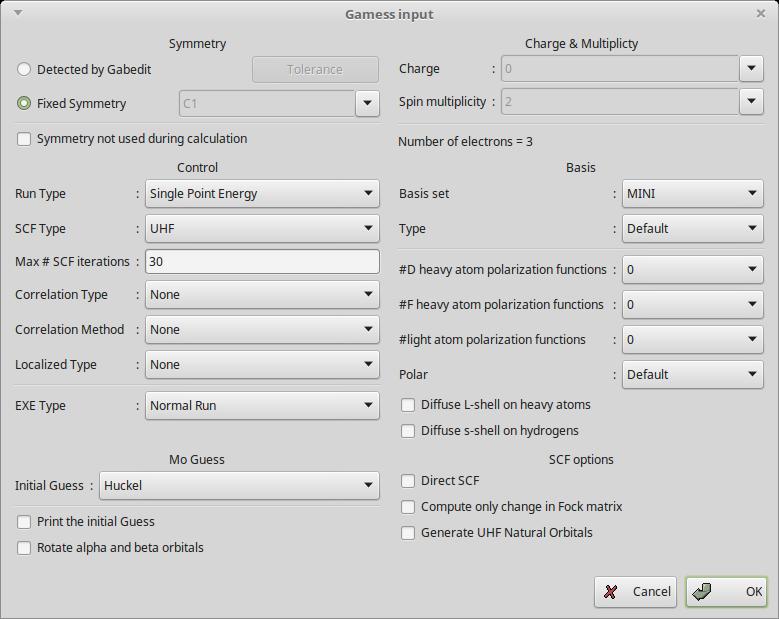
Task: Check Diffuse L-shell on heavy atoms
Action: click(x=408, y=405)
